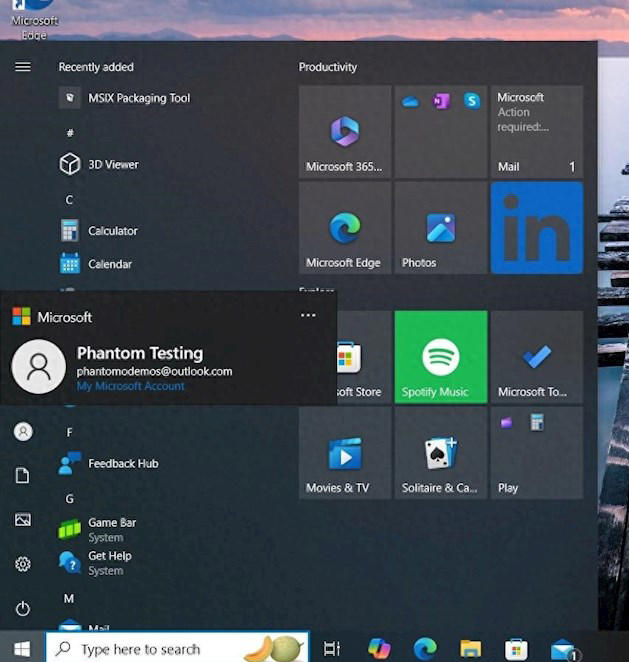Open LinkedIn tile
The width and height of the screenshot is (629, 662).
pyautogui.click(x=537, y=228)
